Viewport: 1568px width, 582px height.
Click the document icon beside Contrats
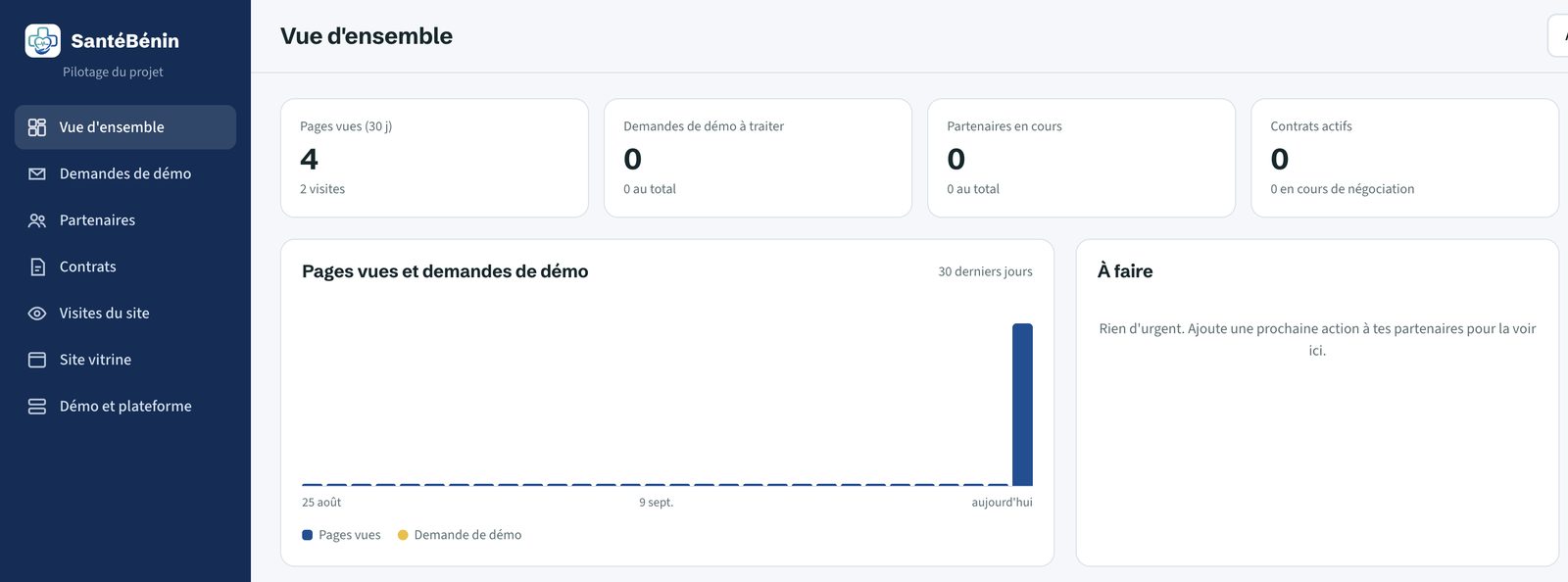tap(37, 267)
